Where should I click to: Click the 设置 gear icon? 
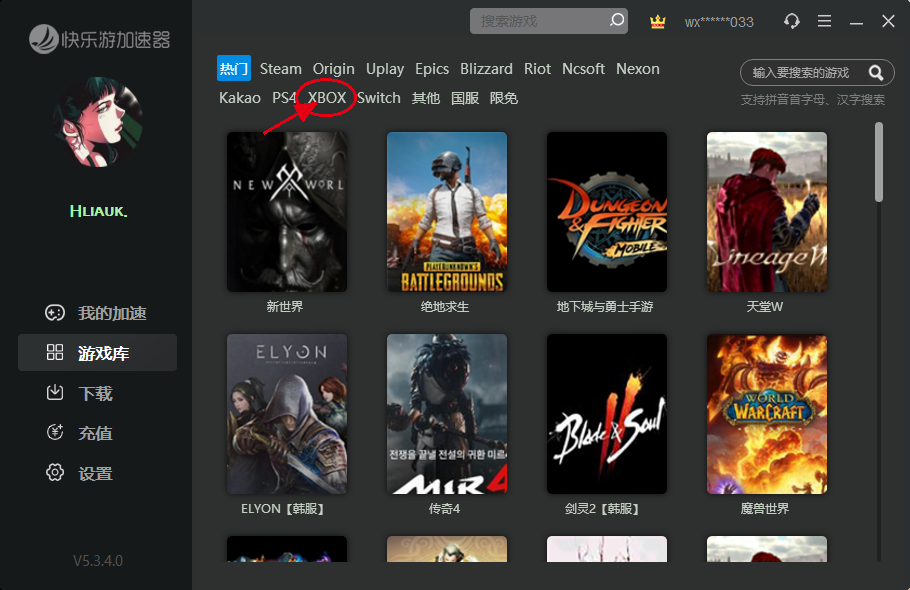click(55, 472)
